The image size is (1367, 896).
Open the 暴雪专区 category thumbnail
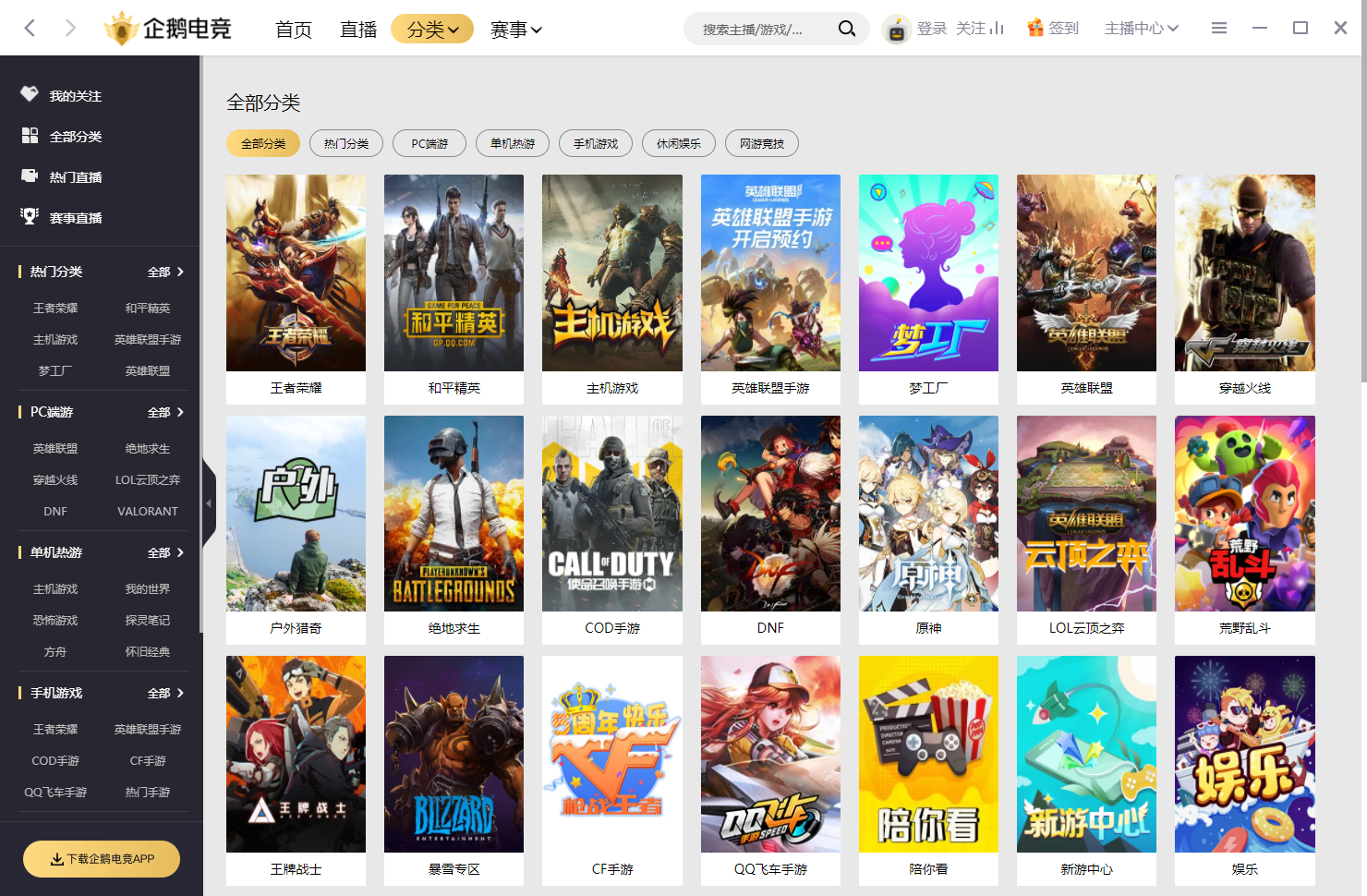coord(454,754)
